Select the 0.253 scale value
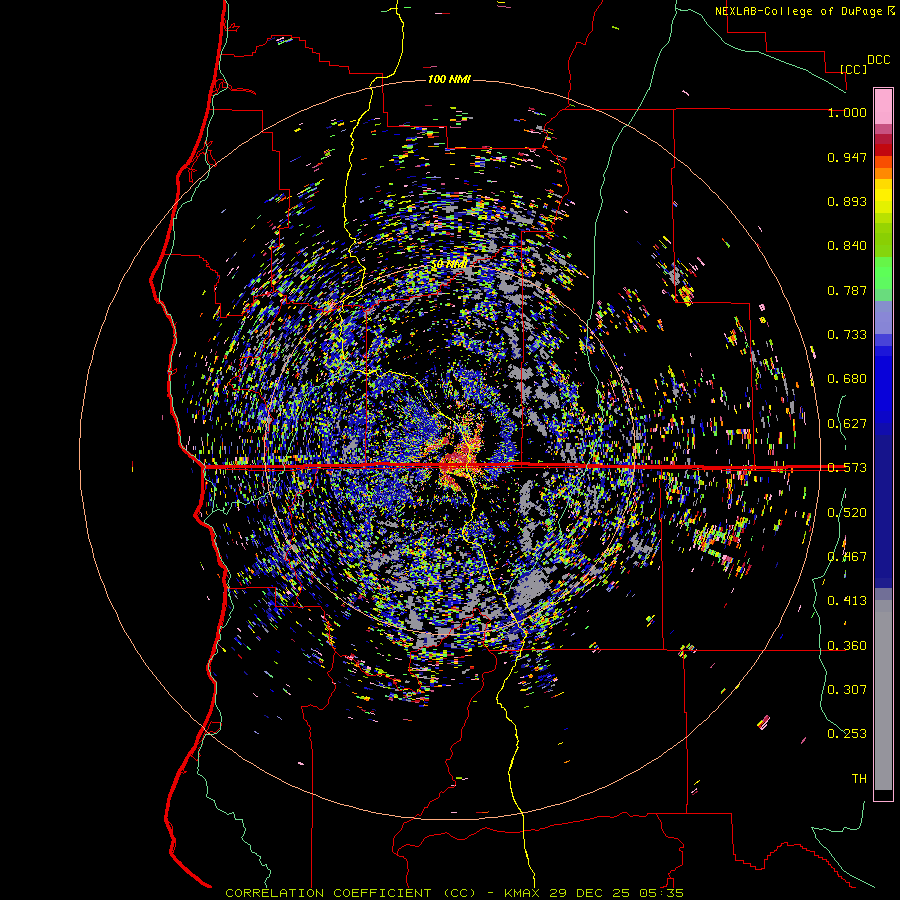The height and width of the screenshot is (900, 900). [847, 734]
